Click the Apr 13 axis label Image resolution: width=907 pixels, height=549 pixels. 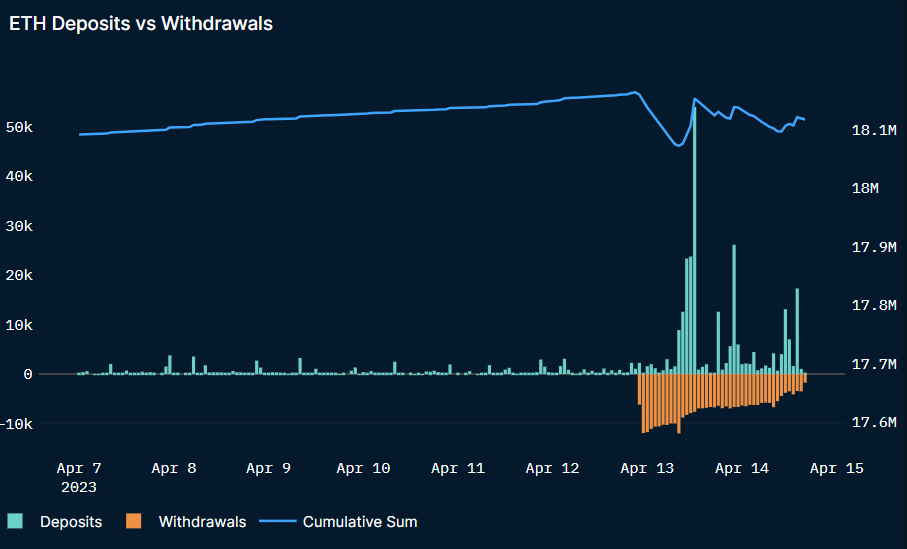click(x=647, y=468)
